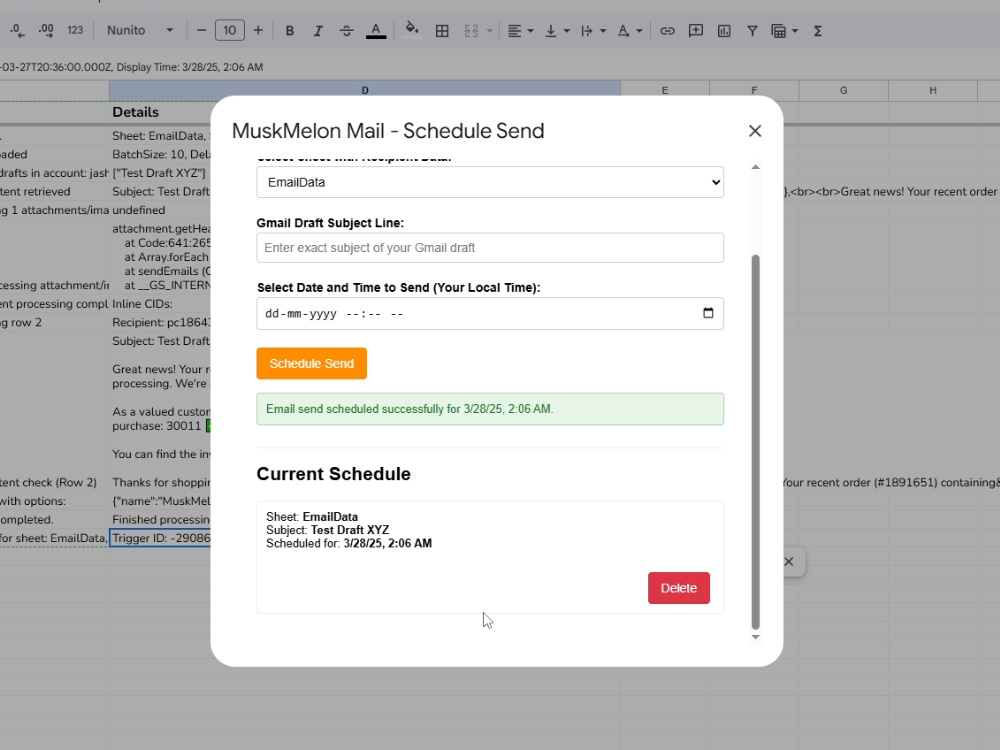Click the cell reading undefined
The image size is (1000, 750).
(x=160, y=210)
